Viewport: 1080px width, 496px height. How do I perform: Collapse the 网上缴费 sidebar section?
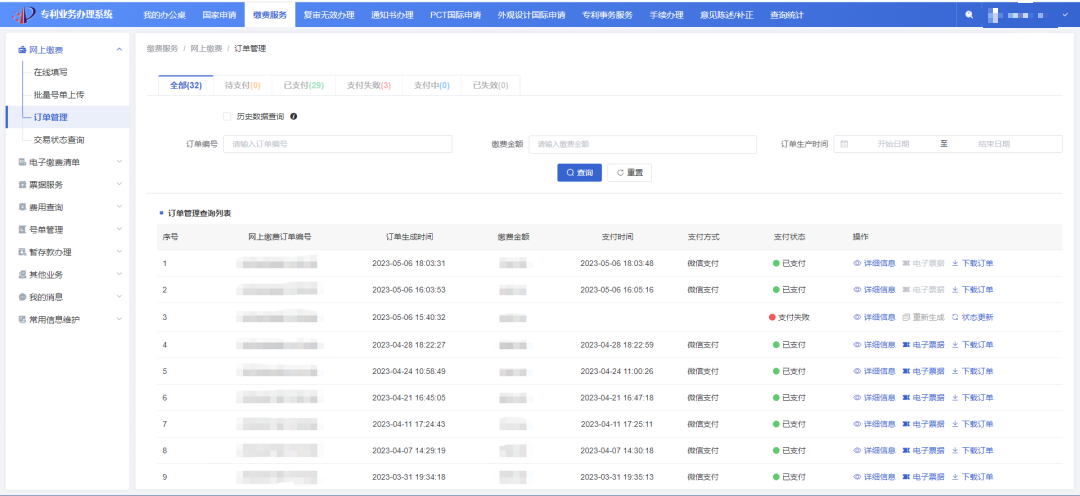[x=119, y=50]
